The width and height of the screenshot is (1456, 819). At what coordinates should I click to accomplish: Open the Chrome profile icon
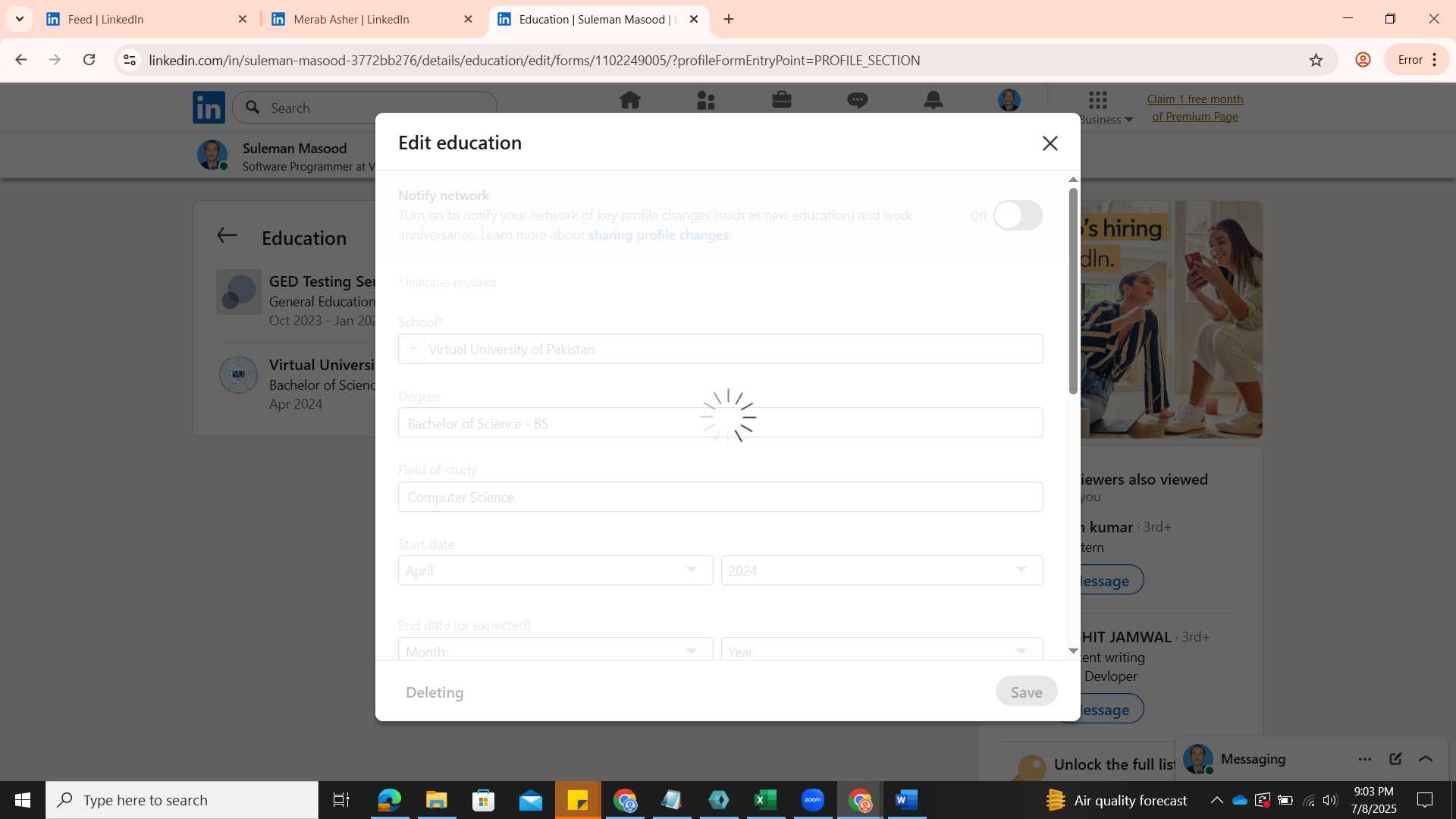[1363, 60]
